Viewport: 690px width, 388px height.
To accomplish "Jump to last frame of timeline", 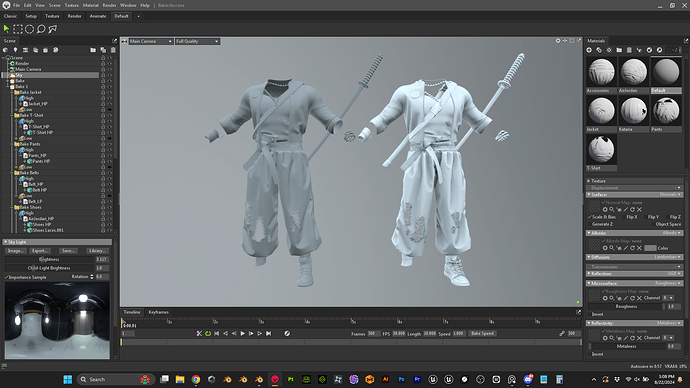I will pyautogui.click(x=268, y=333).
